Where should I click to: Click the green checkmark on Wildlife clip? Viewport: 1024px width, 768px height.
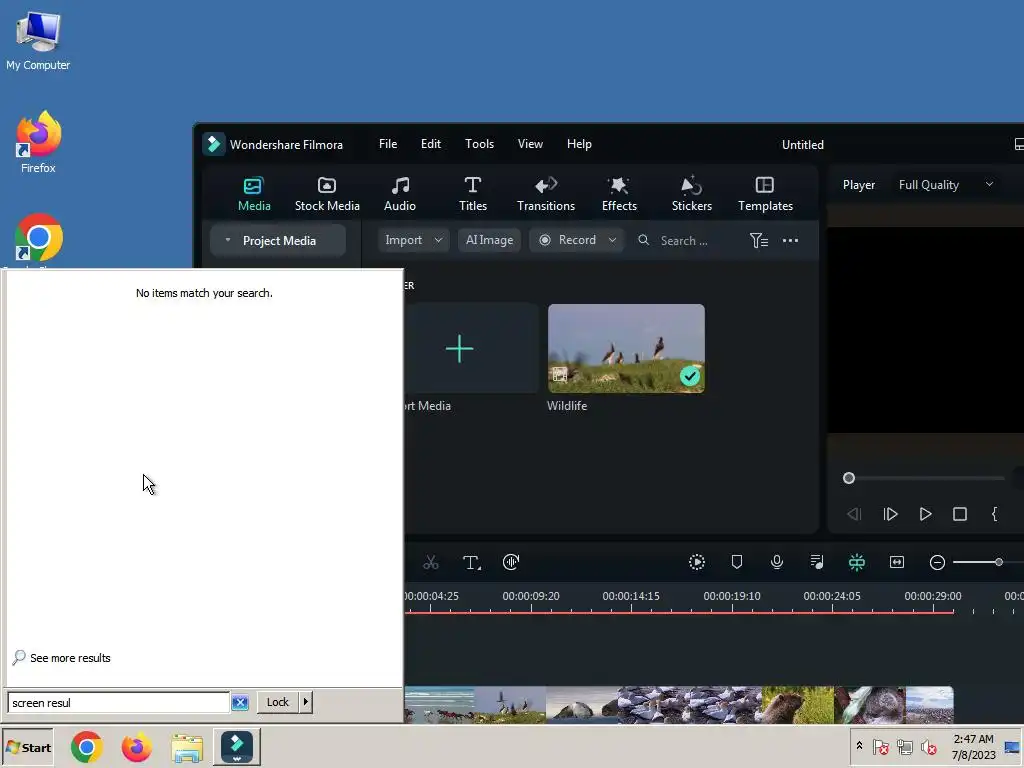tap(690, 376)
